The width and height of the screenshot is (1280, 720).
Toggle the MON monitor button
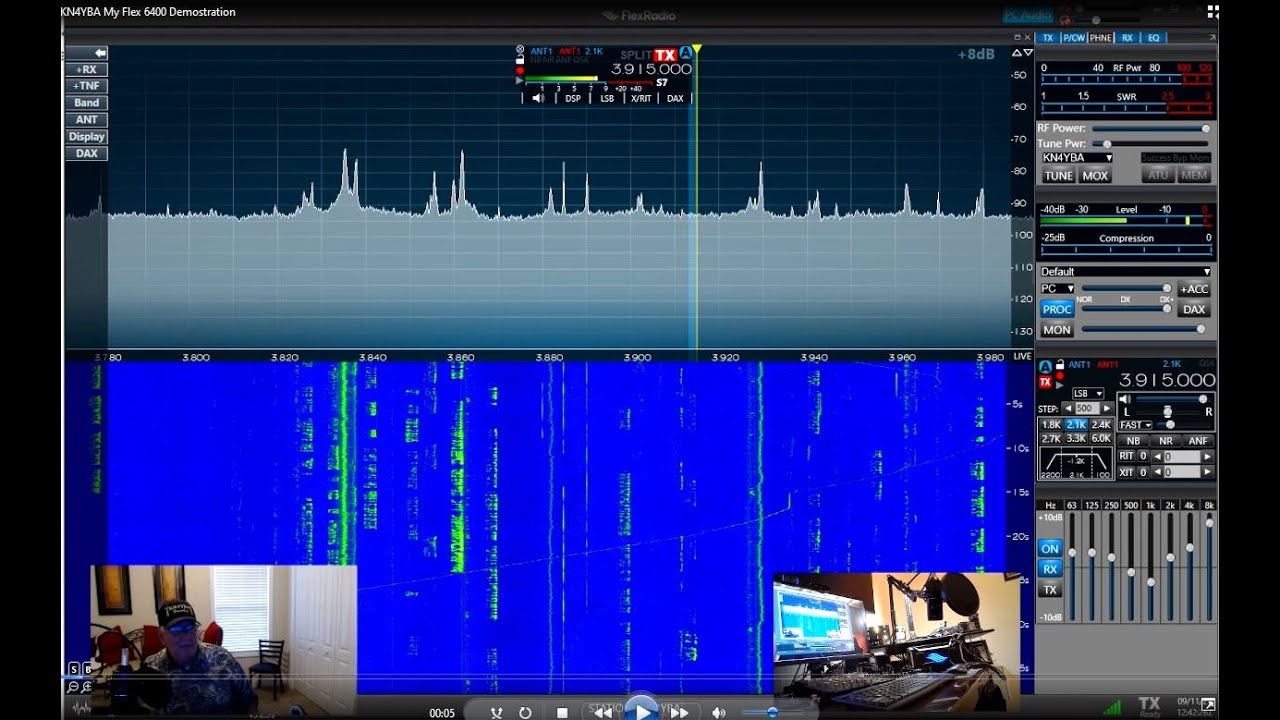(x=1057, y=329)
